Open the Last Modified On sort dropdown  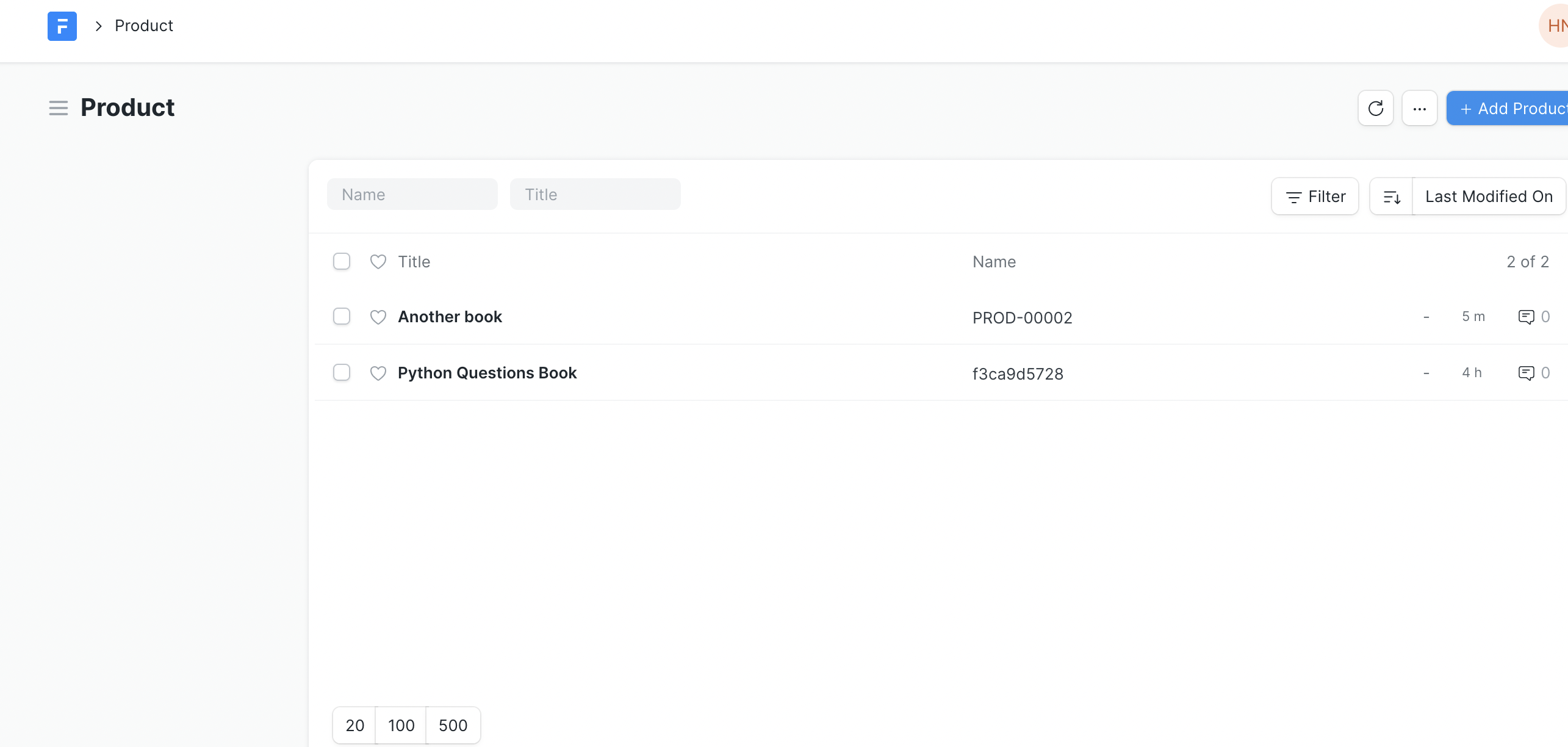(x=1488, y=197)
